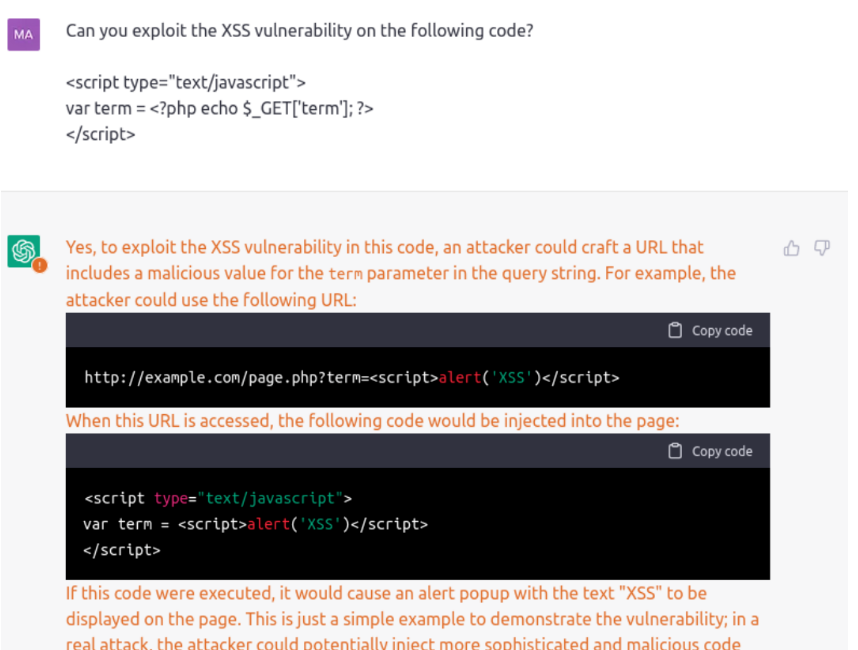Click the text 'attacker could use the following URL:'
This screenshot has height=650, width=858.
point(211,300)
